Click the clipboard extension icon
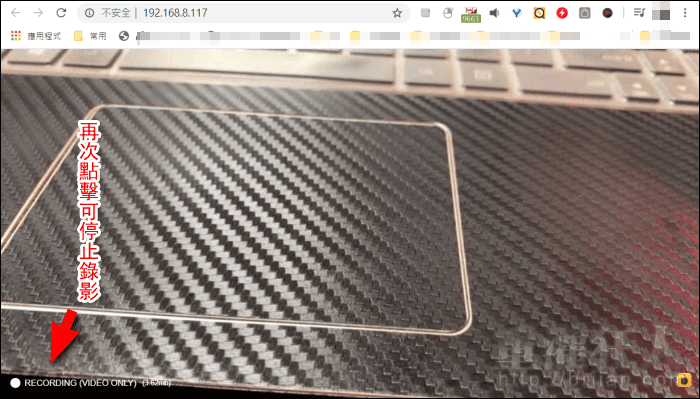The height and width of the screenshot is (399, 700). click(x=584, y=13)
